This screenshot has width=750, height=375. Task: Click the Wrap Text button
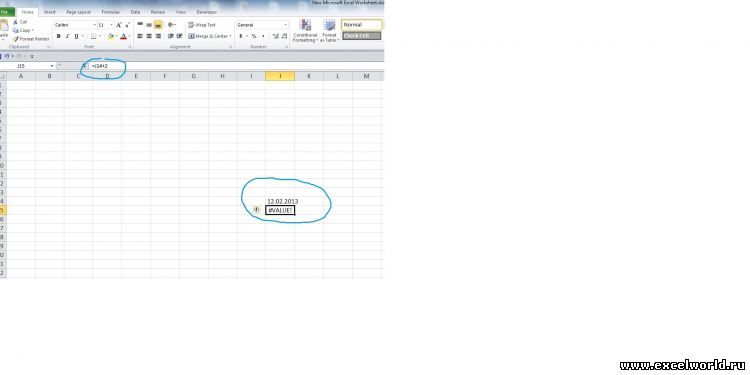tap(202, 25)
